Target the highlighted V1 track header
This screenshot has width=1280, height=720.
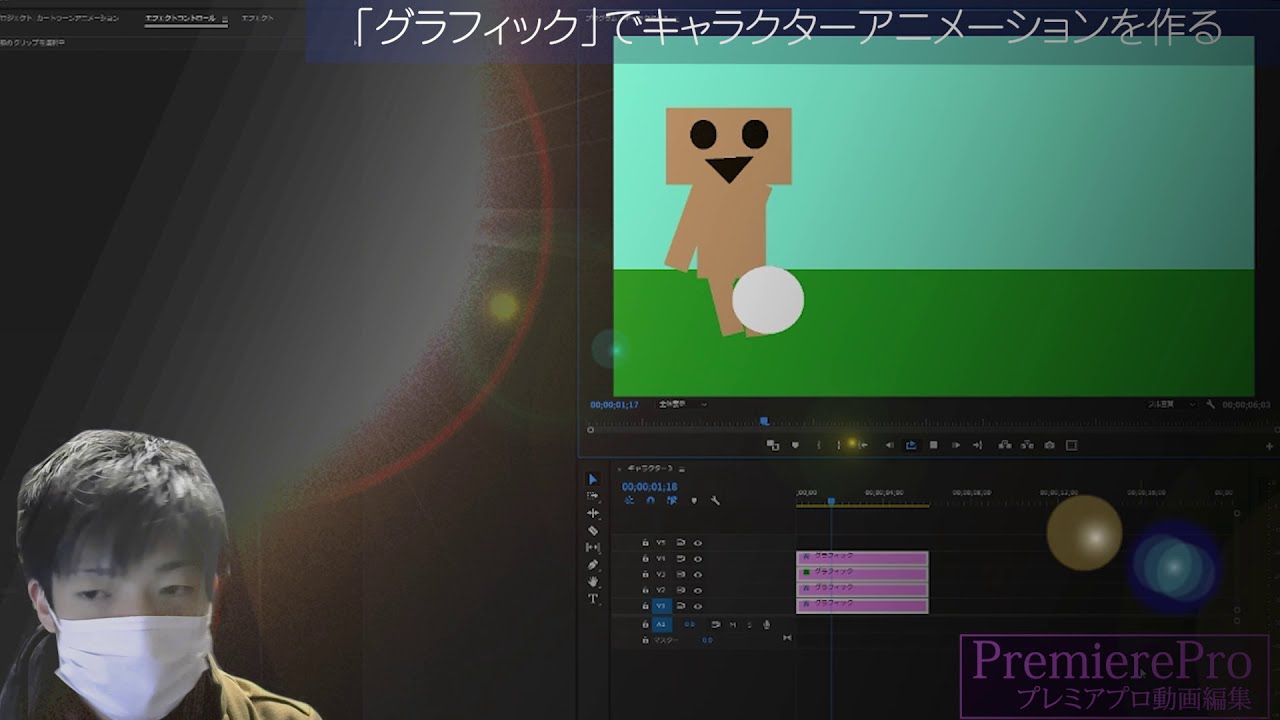point(661,606)
